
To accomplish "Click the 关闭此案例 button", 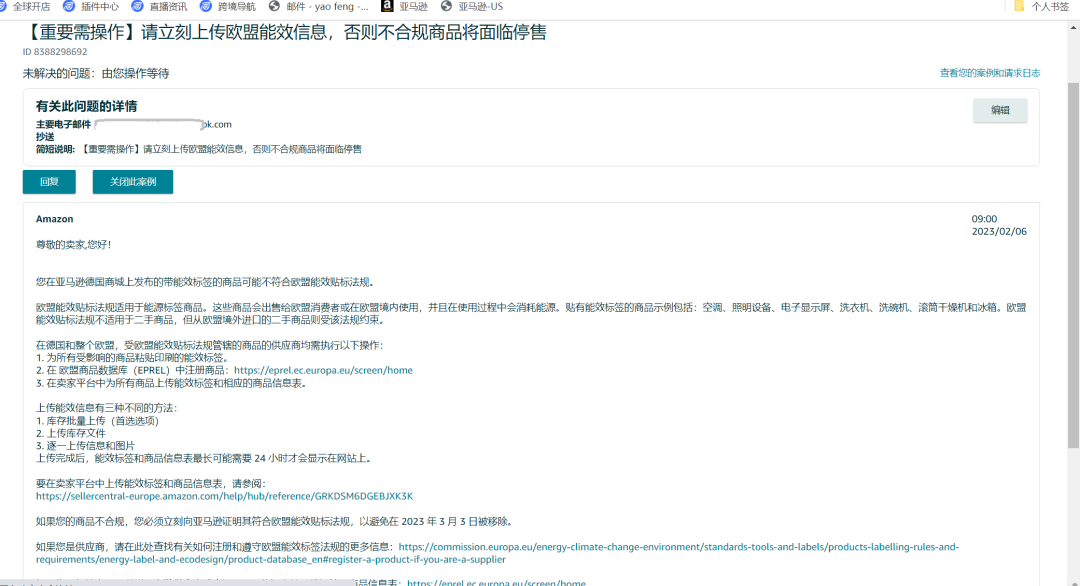I will pyautogui.click(x=132, y=182).
